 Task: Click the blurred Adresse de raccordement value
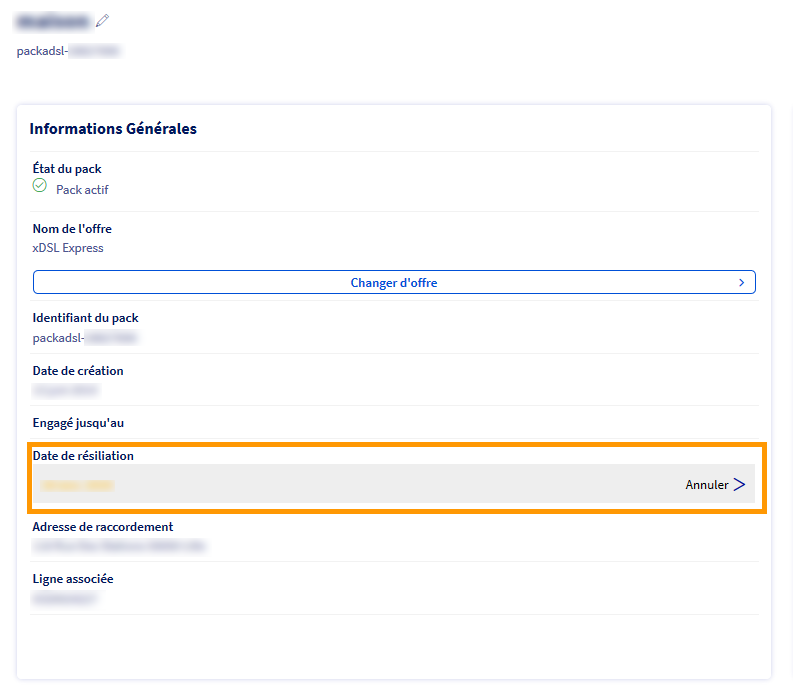coord(118,547)
